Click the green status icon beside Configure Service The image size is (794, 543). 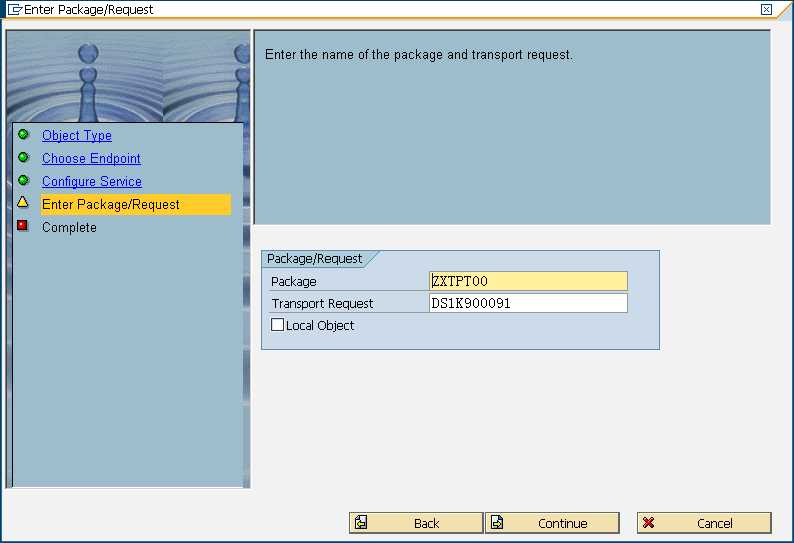click(x=23, y=180)
